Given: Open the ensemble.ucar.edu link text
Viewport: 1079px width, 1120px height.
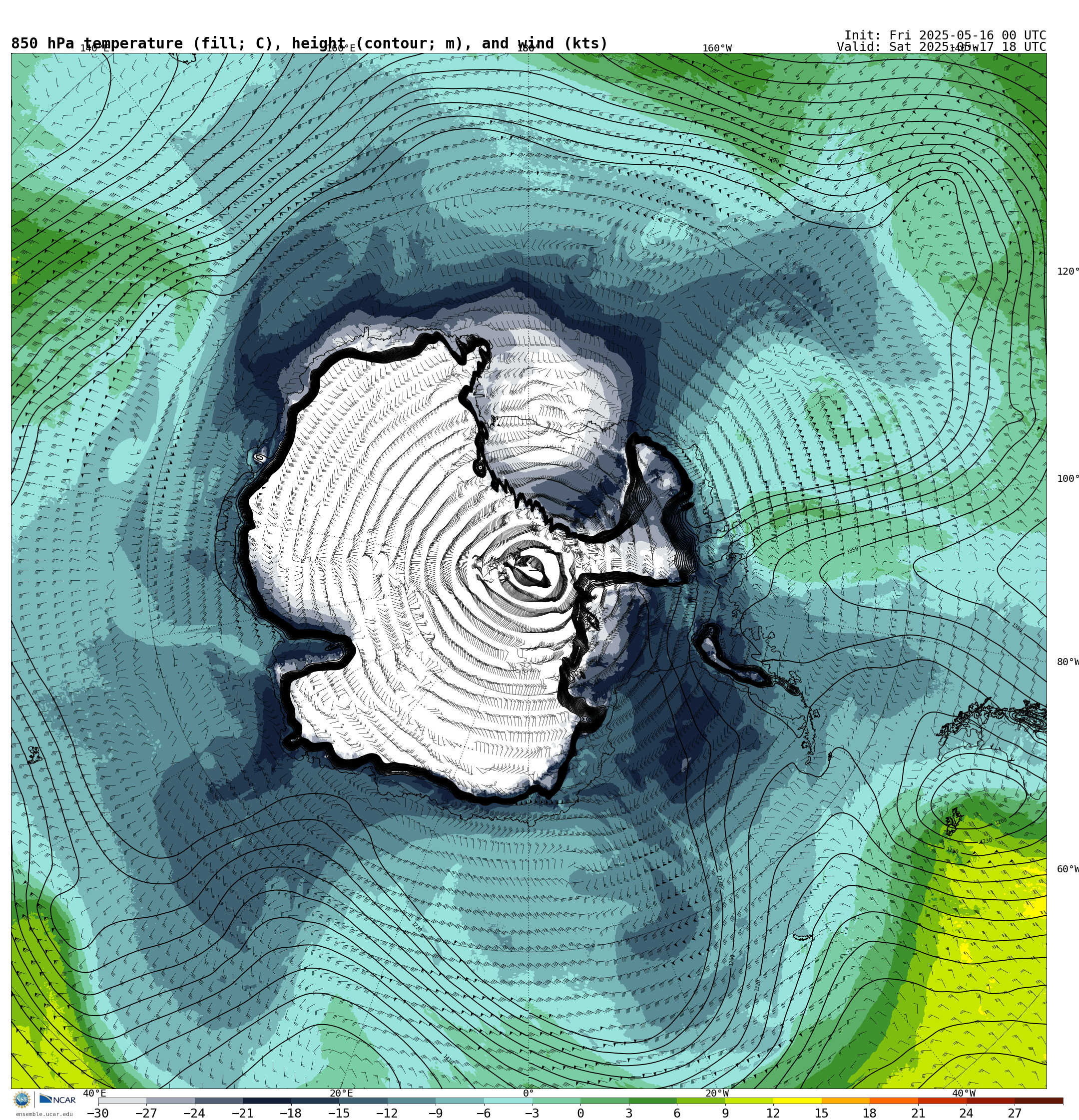Looking at the screenshot, I should pyautogui.click(x=44, y=1114).
